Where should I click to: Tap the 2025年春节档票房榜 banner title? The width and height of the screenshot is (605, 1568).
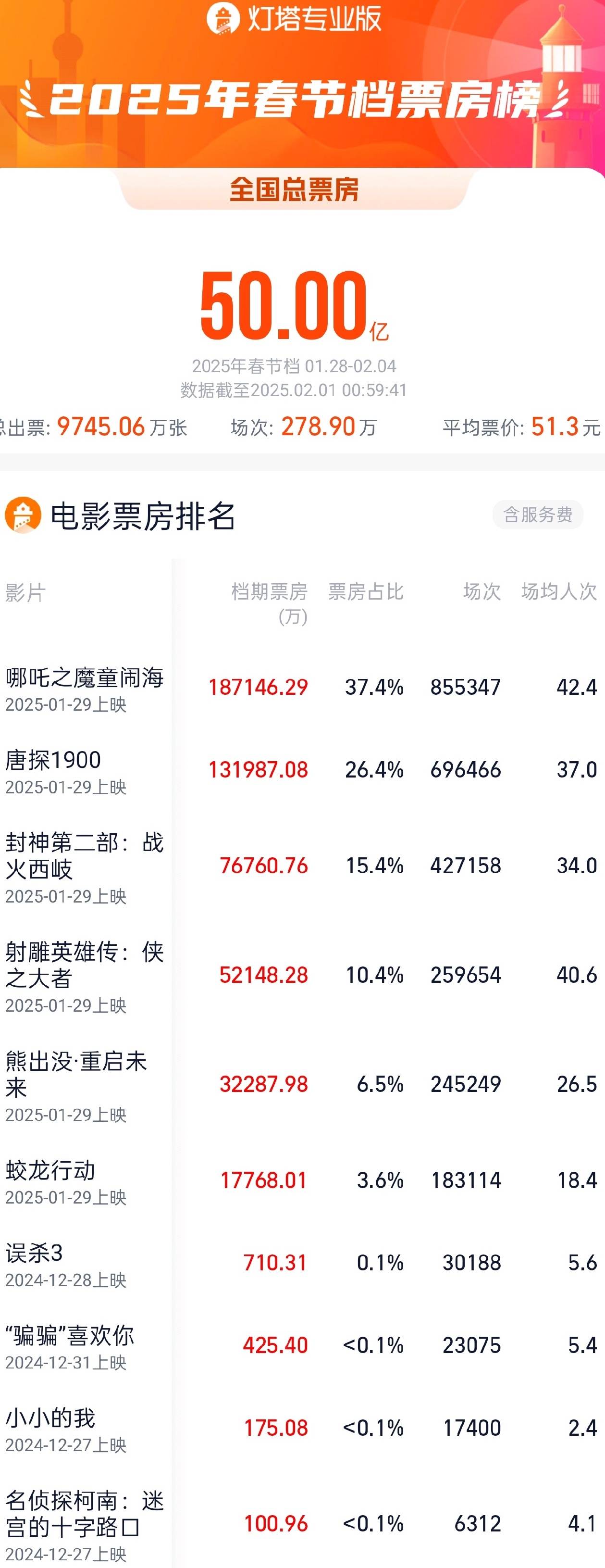pos(294,99)
